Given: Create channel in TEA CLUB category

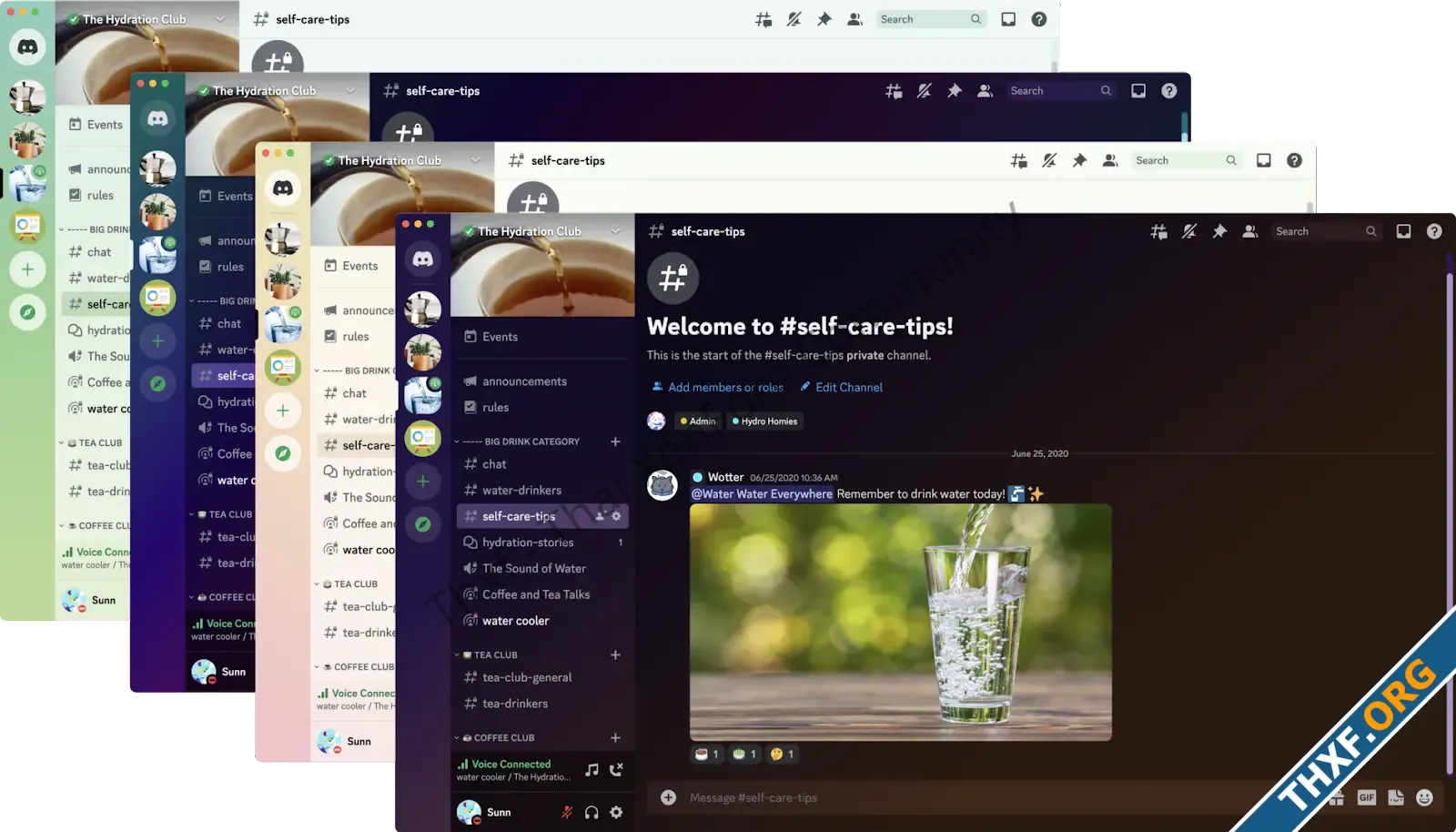Looking at the screenshot, I should point(615,655).
